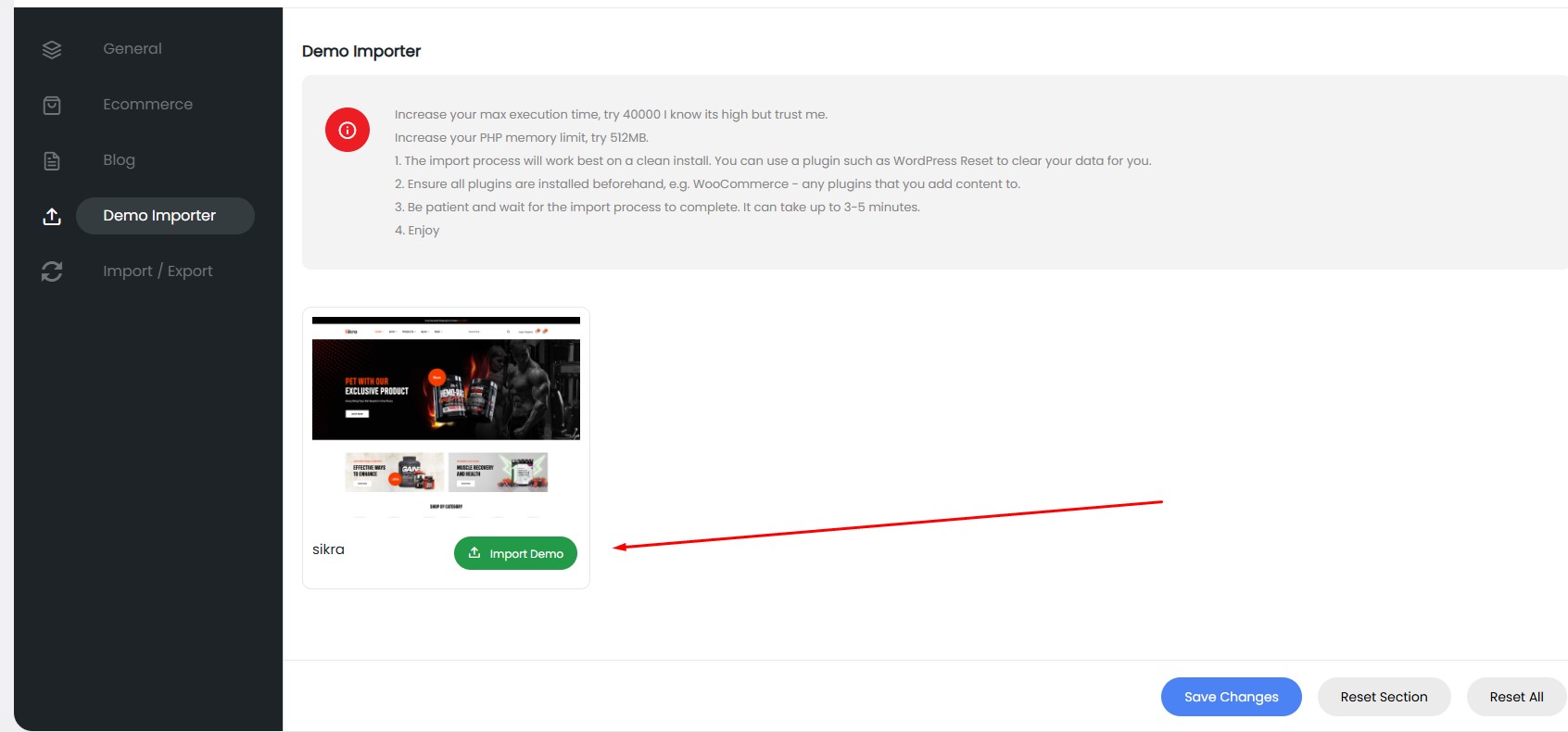Click the sikra demo preview thumbnail

click(x=446, y=417)
